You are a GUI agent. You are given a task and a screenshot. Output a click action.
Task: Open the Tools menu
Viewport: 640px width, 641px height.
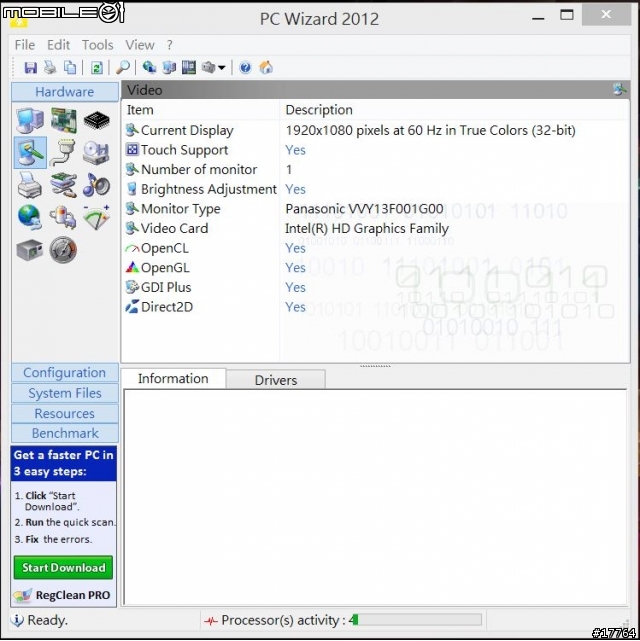[x=98, y=45]
